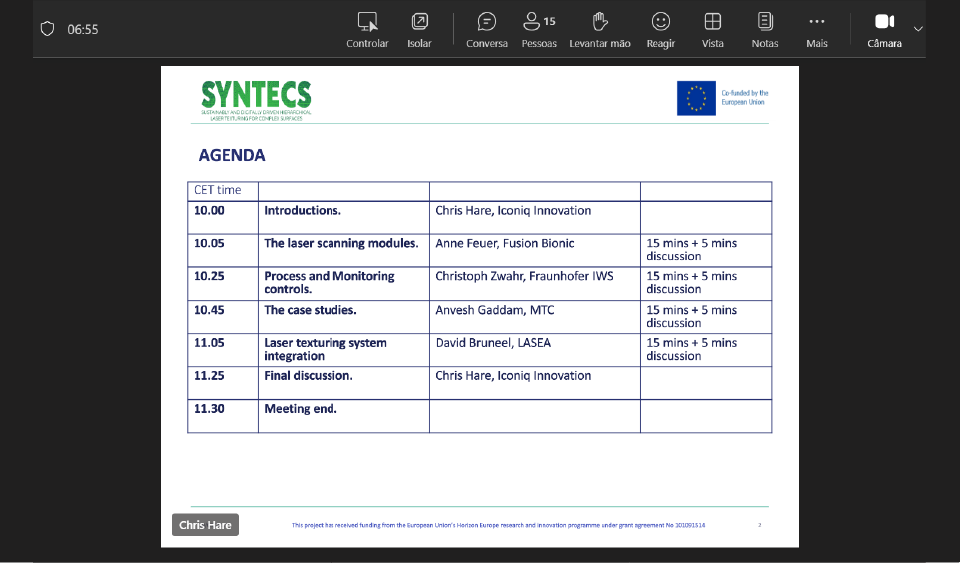Click the SYNTECS logo on the slide

pos(256,99)
